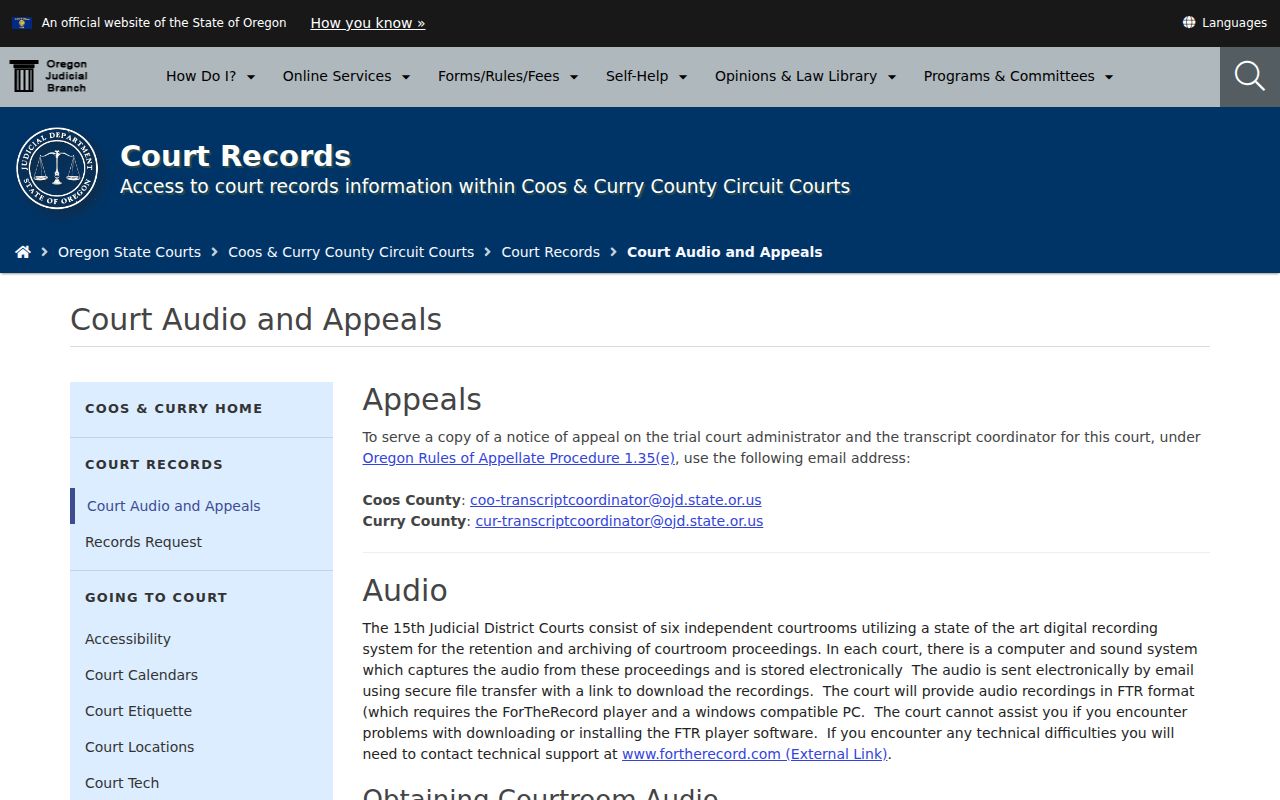This screenshot has height=800, width=1280.
Task: Click the Coos County label
Action: point(412,500)
